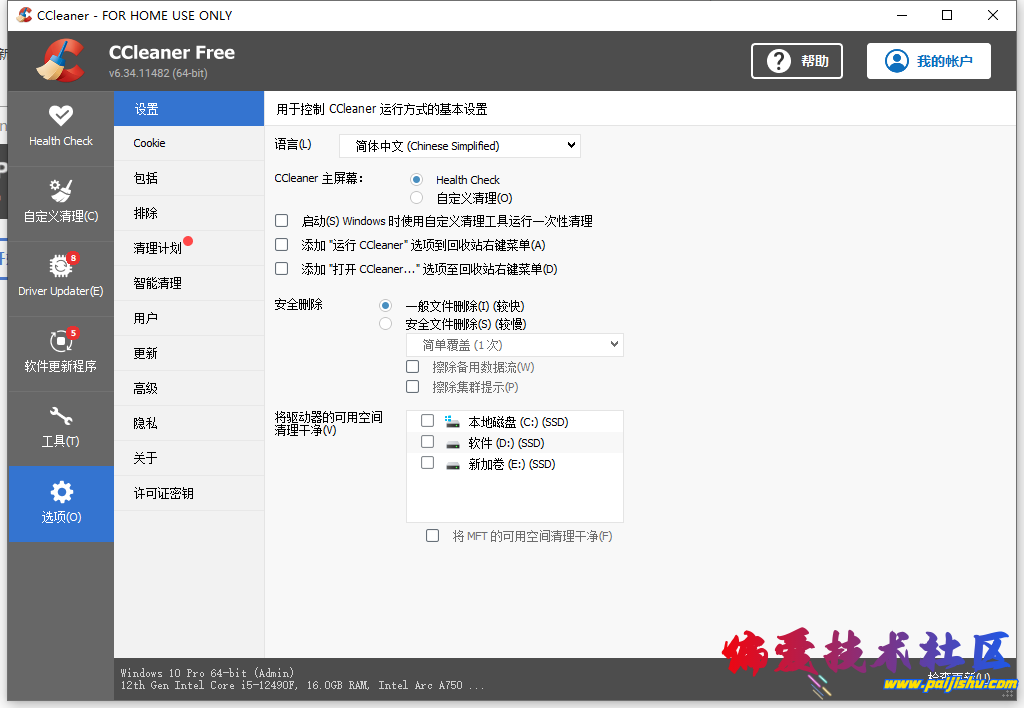Open the 语言 language dropdown
Image resolution: width=1024 pixels, height=708 pixels.
pos(459,145)
